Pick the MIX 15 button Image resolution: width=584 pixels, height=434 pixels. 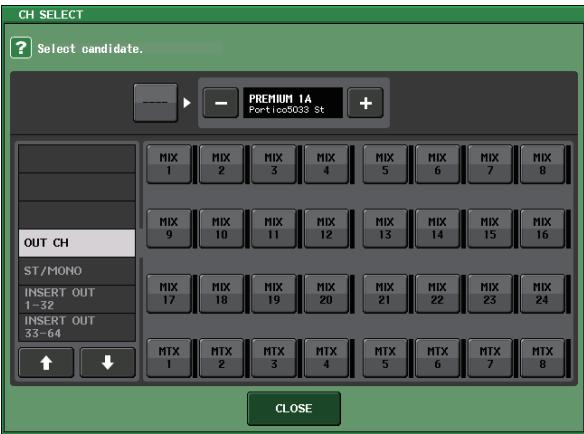(x=490, y=229)
